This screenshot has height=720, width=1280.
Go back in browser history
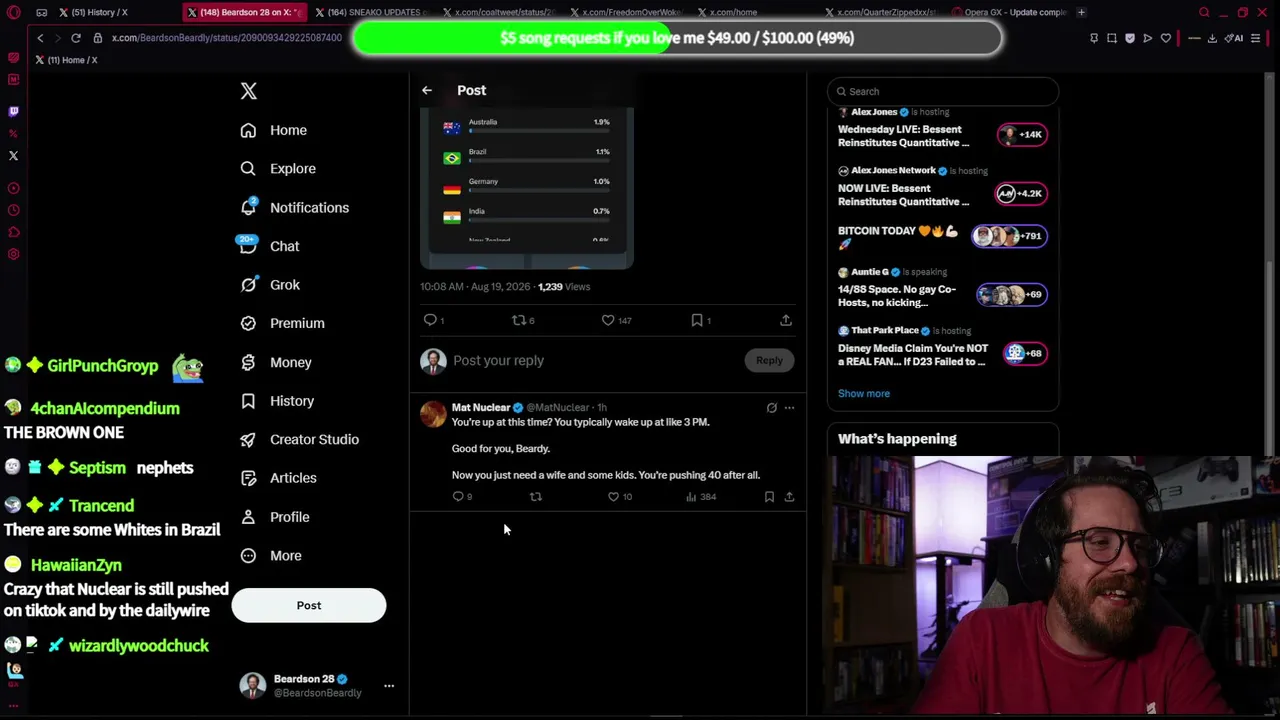tap(40, 38)
